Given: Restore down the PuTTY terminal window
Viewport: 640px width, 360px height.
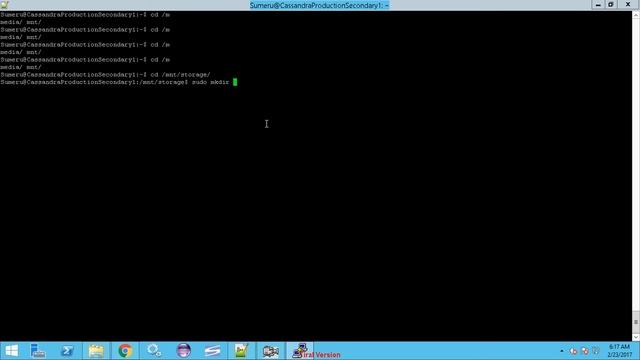Looking at the screenshot, I should point(611,5).
